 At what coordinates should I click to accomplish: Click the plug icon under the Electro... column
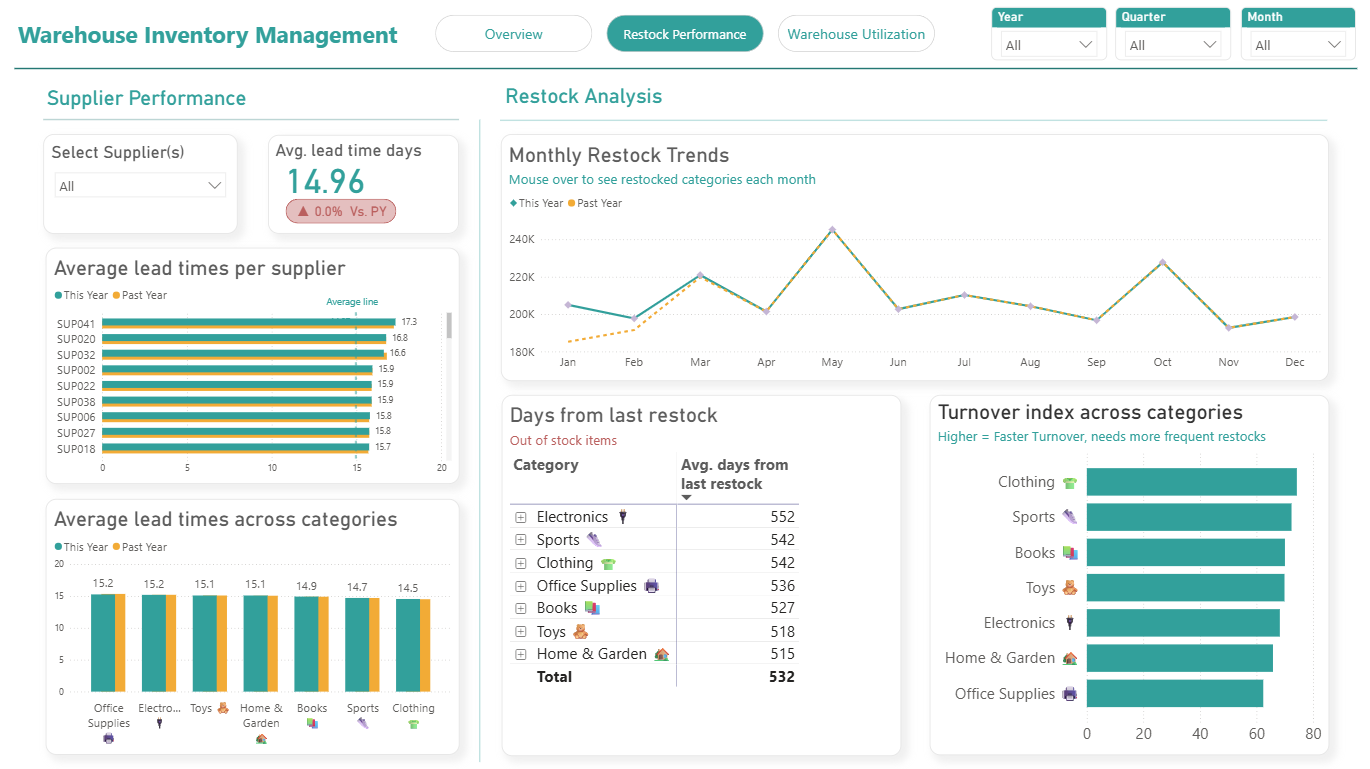click(x=159, y=723)
